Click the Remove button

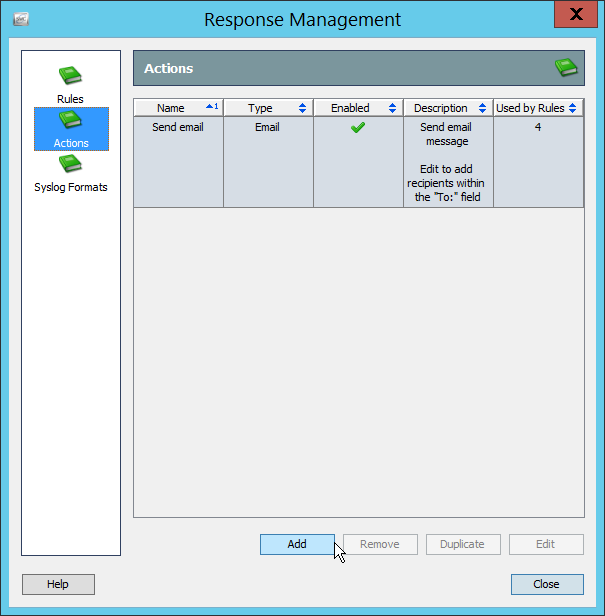[x=380, y=544]
